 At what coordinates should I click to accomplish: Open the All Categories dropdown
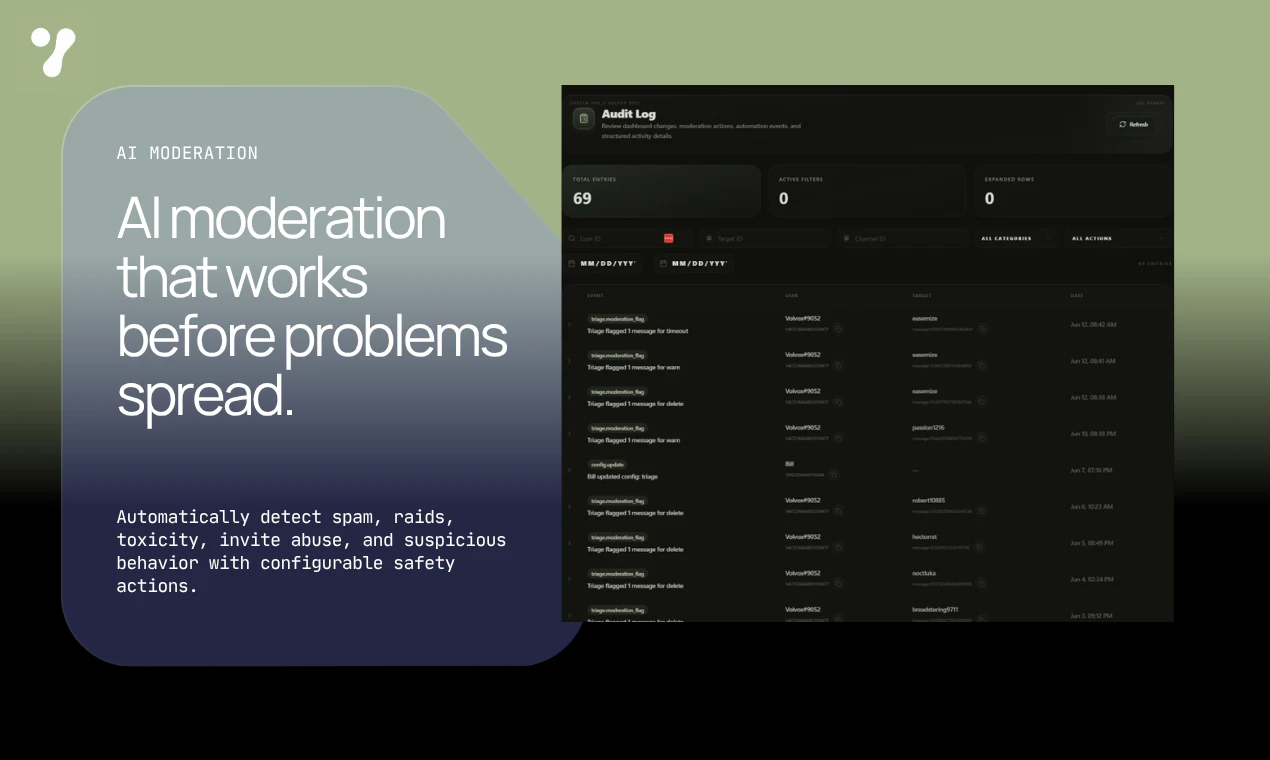(1015, 239)
